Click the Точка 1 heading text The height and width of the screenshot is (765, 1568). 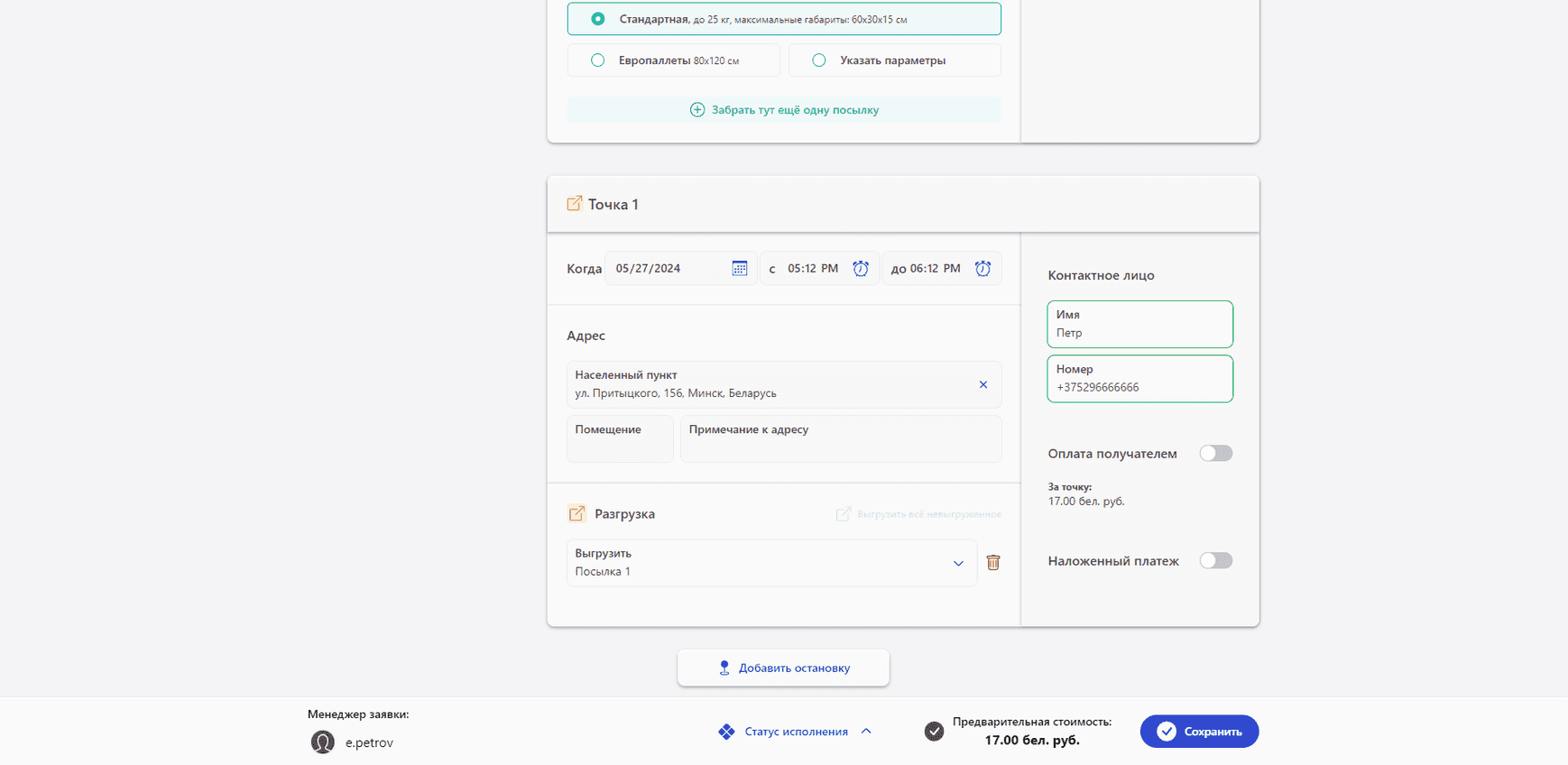(x=613, y=205)
